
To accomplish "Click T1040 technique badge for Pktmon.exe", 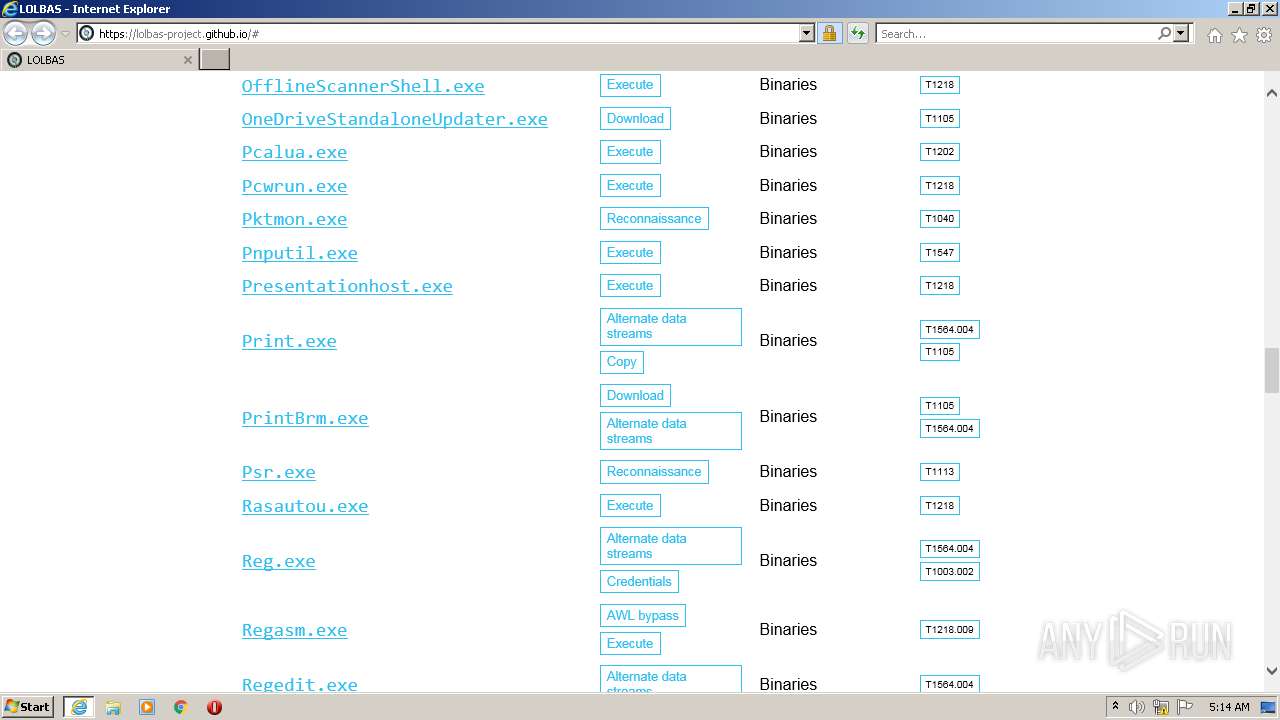I will click(x=940, y=219).
